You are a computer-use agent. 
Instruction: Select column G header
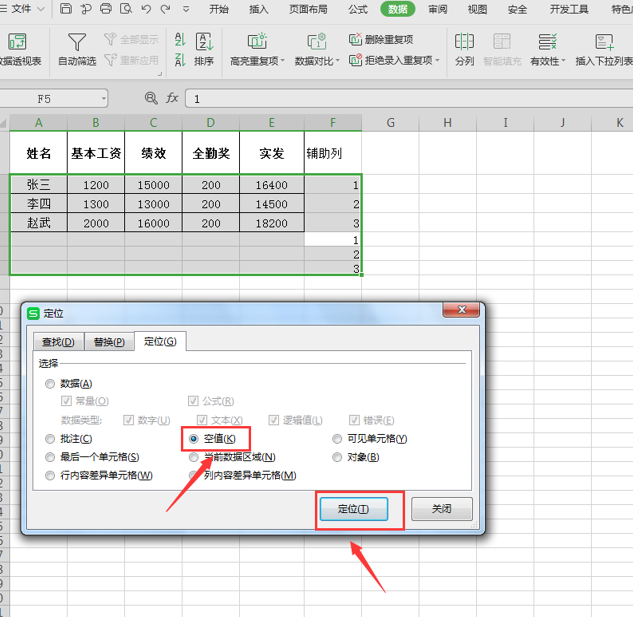click(x=390, y=122)
